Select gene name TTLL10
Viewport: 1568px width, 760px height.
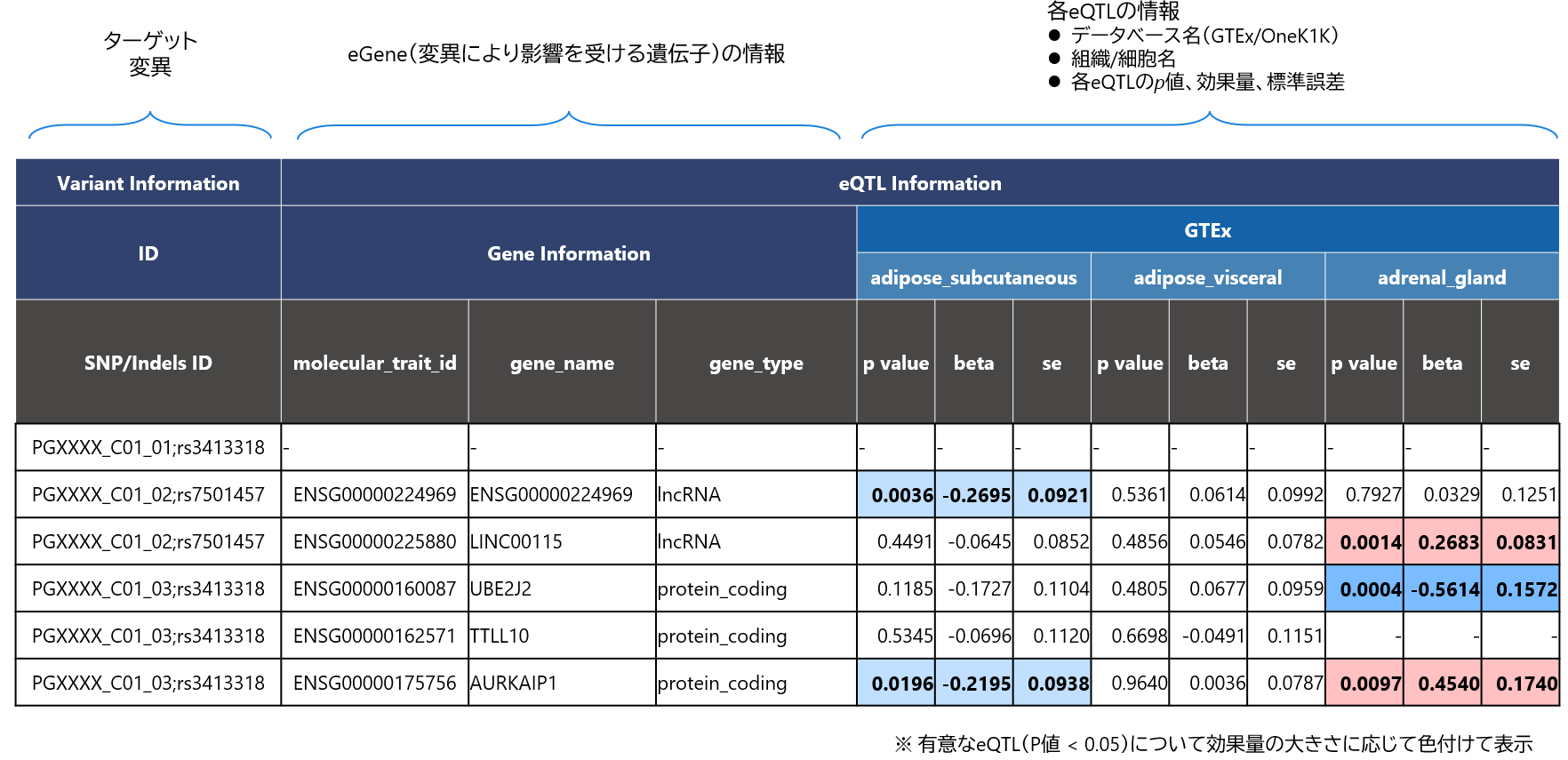[562, 636]
